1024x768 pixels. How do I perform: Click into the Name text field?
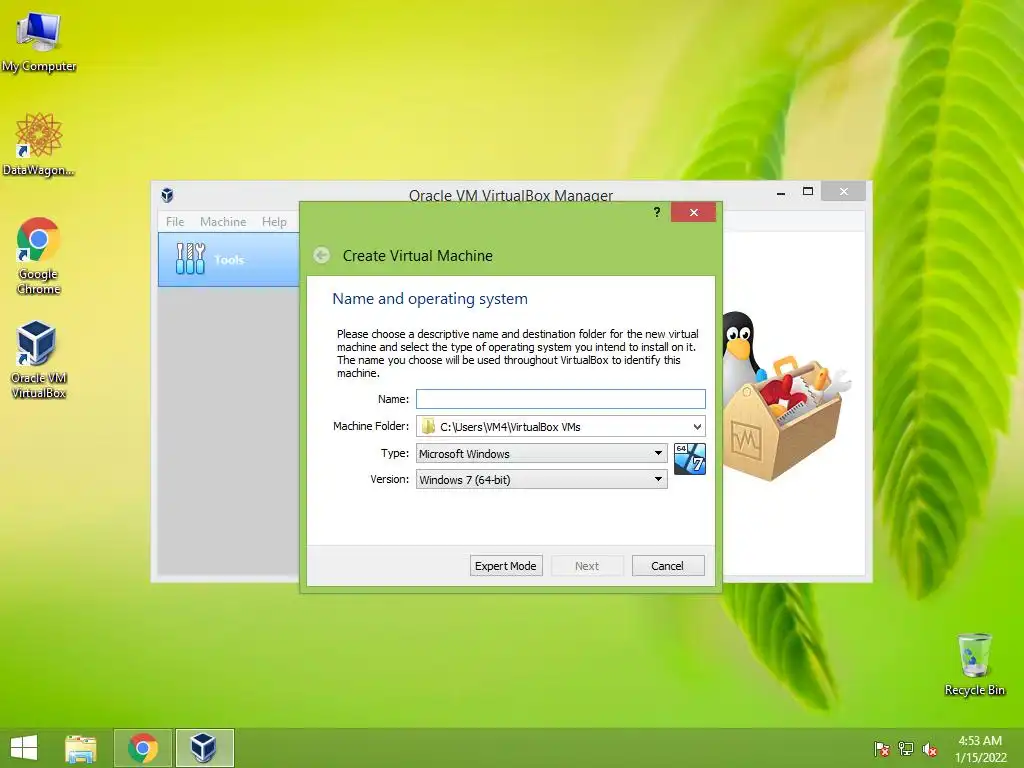click(x=561, y=399)
